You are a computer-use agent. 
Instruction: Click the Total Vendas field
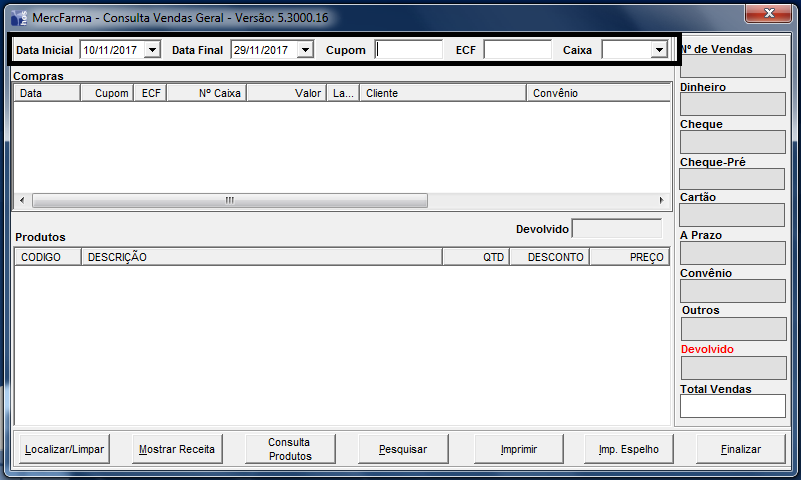(732, 406)
